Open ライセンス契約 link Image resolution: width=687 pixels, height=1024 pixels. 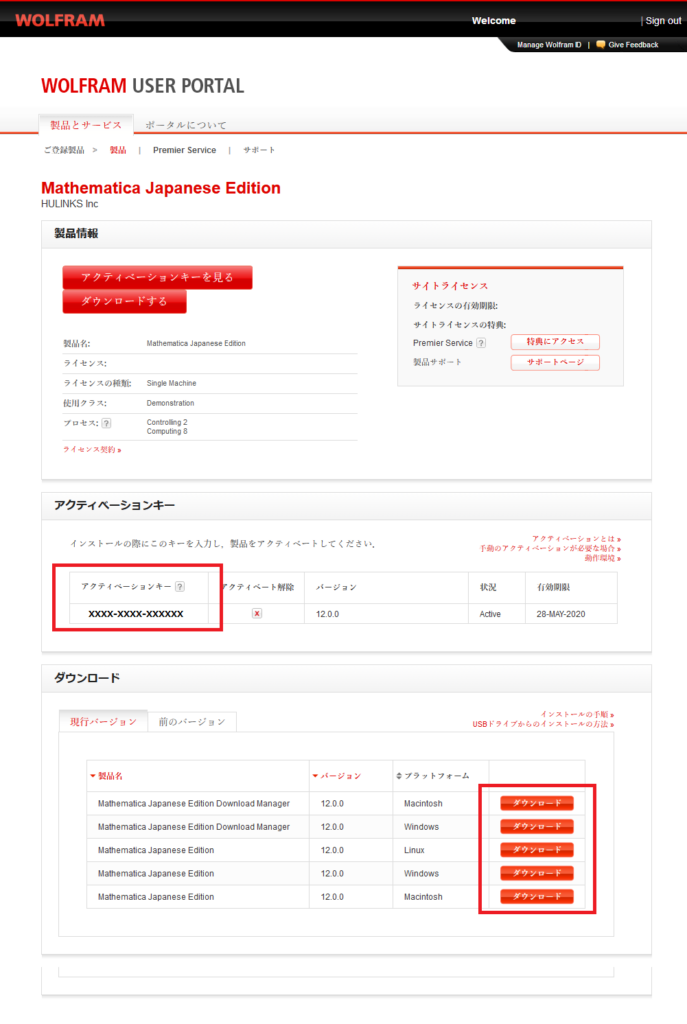pos(92,450)
